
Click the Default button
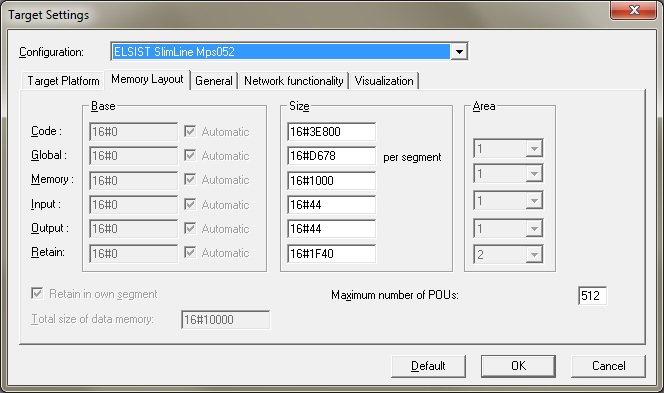pos(428,366)
